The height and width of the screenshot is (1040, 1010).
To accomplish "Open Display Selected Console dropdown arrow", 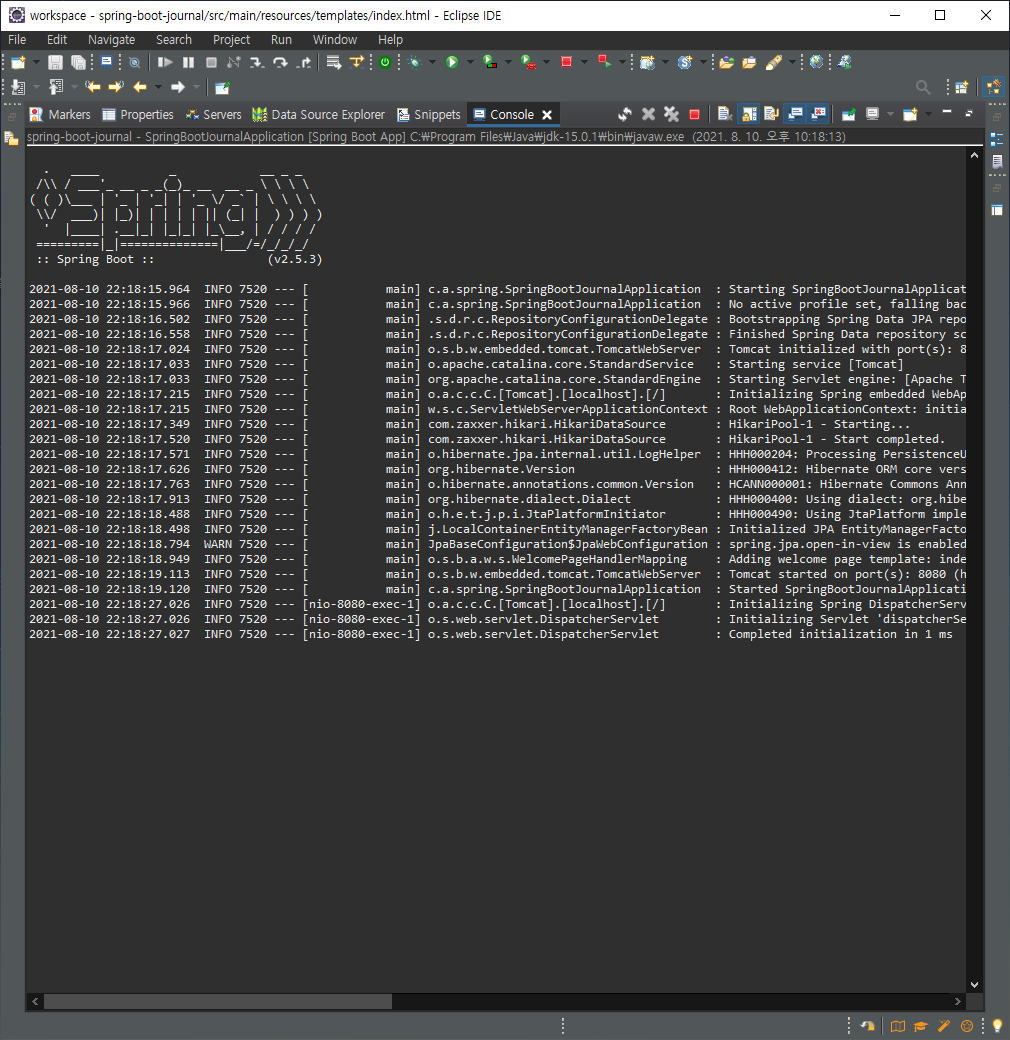I will tap(891, 114).
